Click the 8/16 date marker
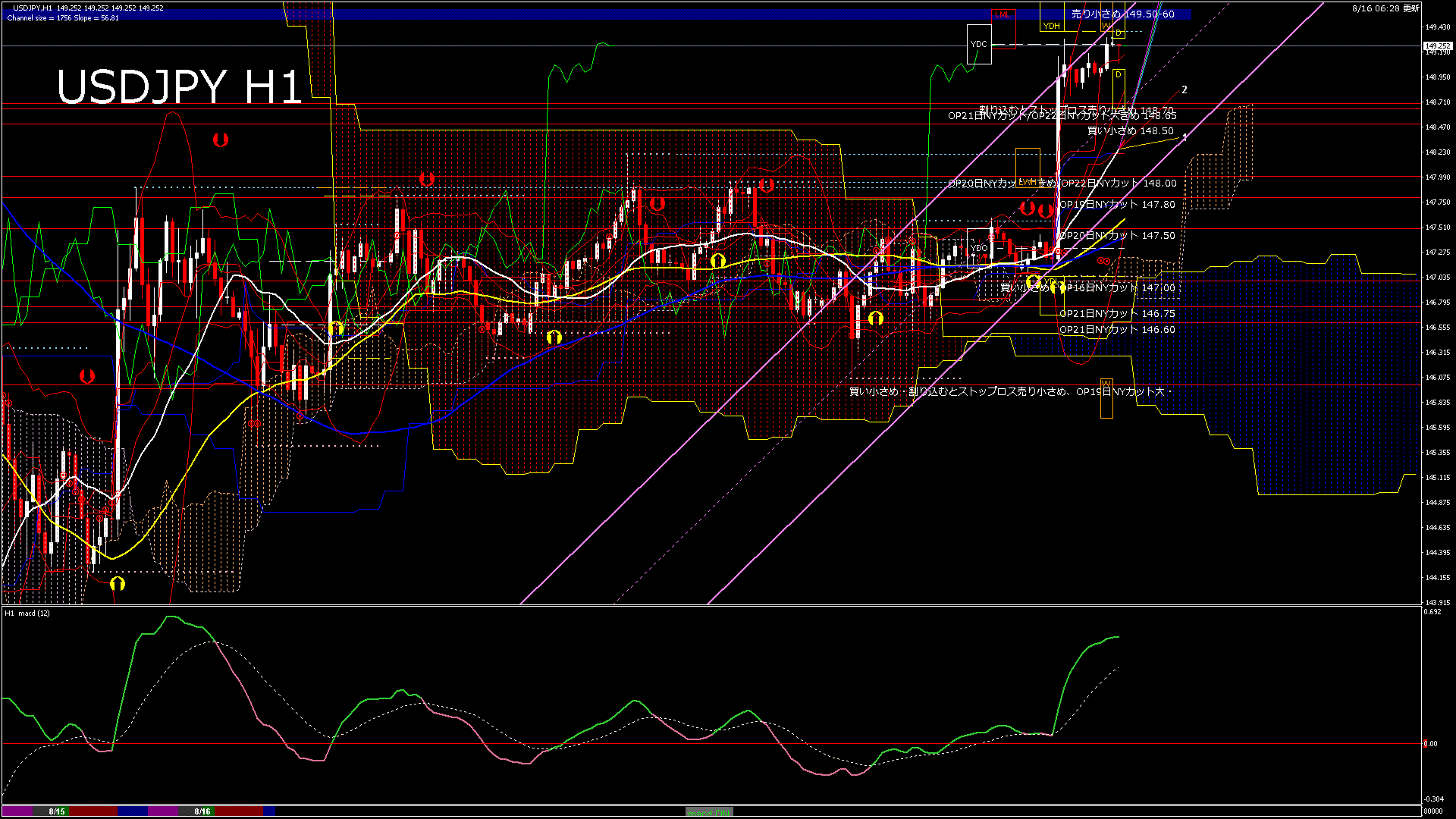 [x=202, y=811]
